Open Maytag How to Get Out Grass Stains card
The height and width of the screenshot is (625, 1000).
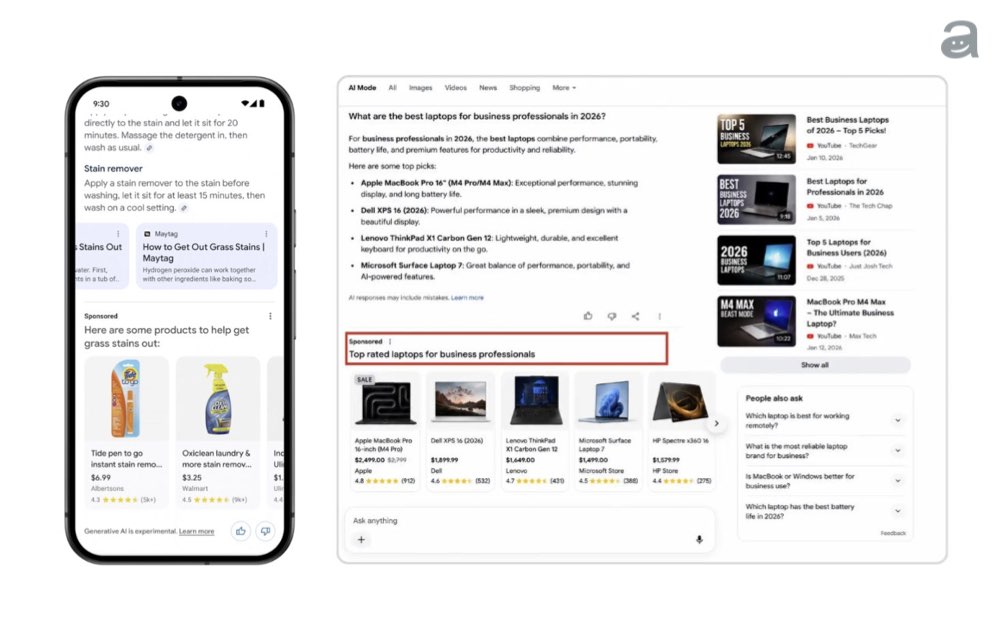[207, 256]
